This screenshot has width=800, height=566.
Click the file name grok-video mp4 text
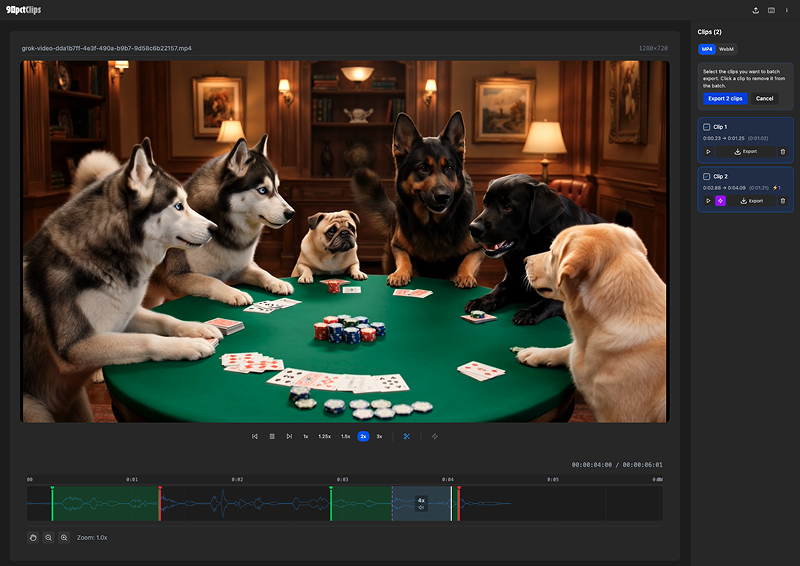click(x=107, y=48)
